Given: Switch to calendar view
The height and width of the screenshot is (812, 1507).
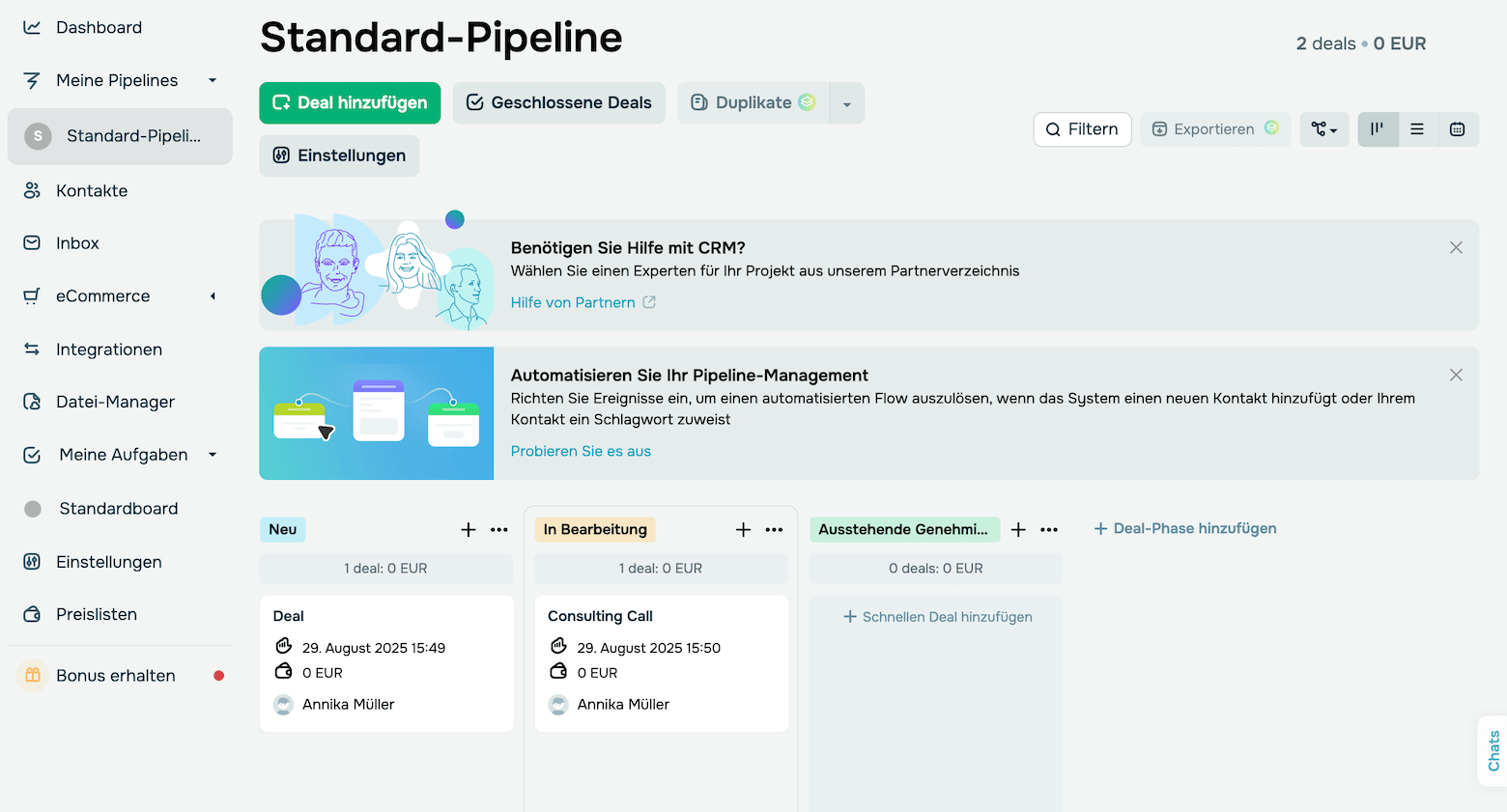Looking at the screenshot, I should pos(1458,129).
